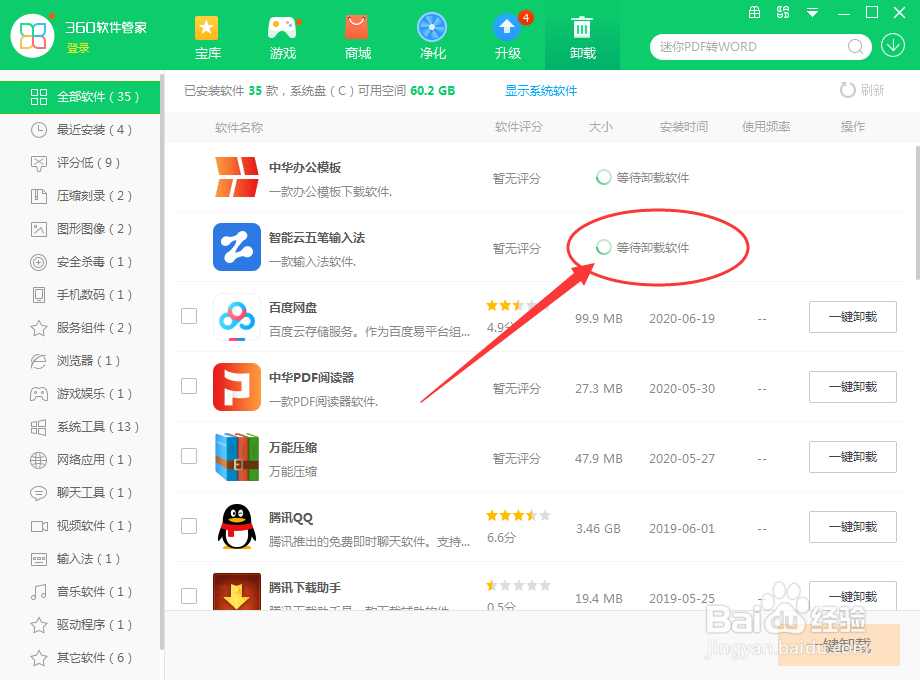
Task: Sort by 大小 column header
Action: click(x=601, y=127)
